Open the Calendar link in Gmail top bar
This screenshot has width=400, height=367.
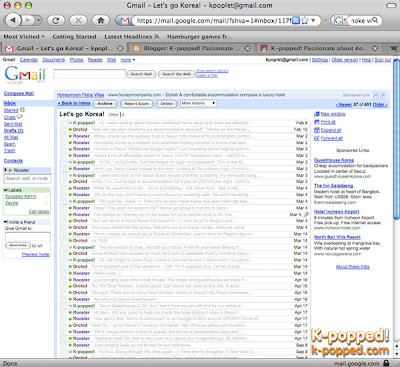pos(29,60)
